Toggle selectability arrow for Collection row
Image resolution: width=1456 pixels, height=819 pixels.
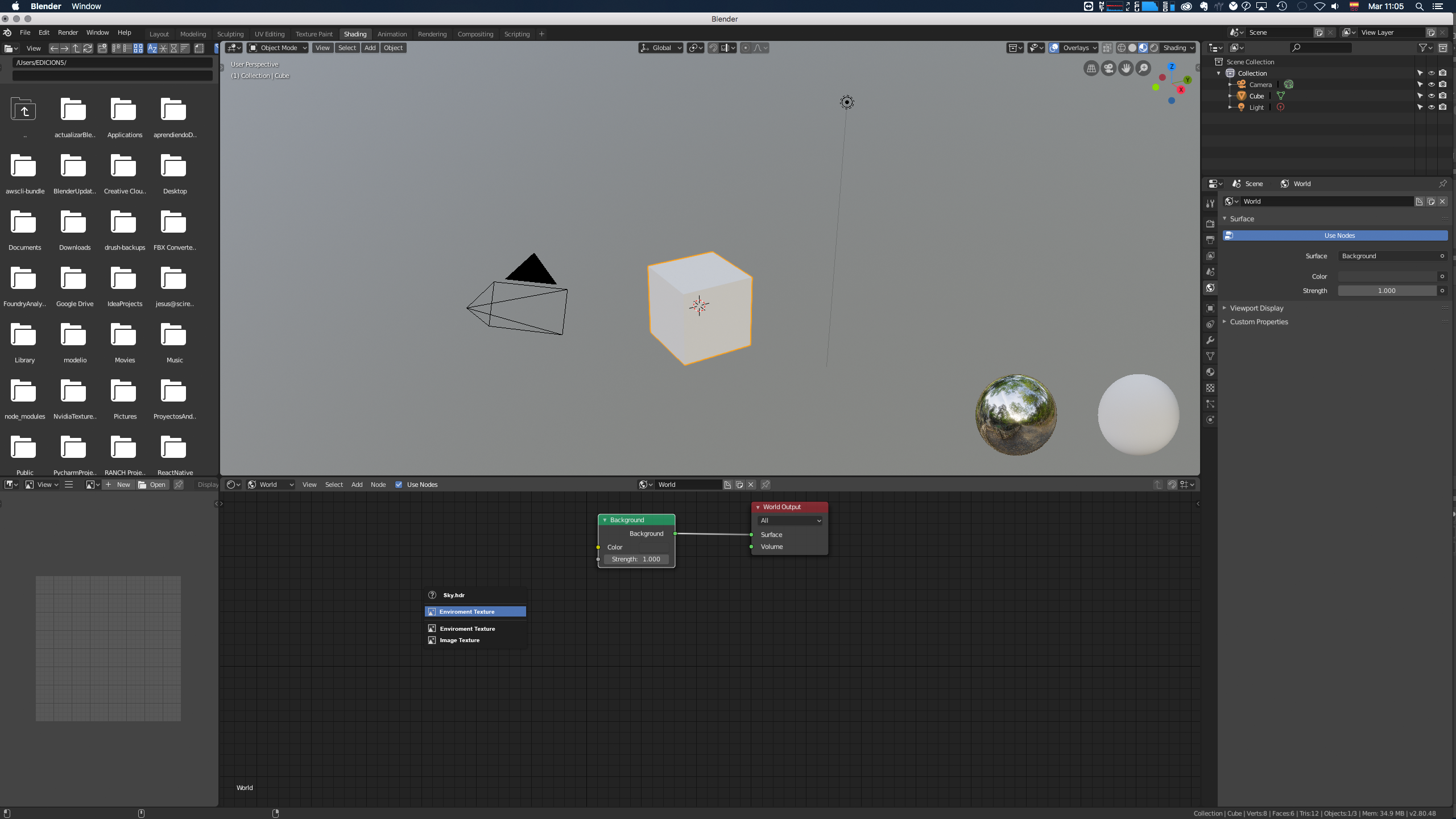tap(1420, 73)
